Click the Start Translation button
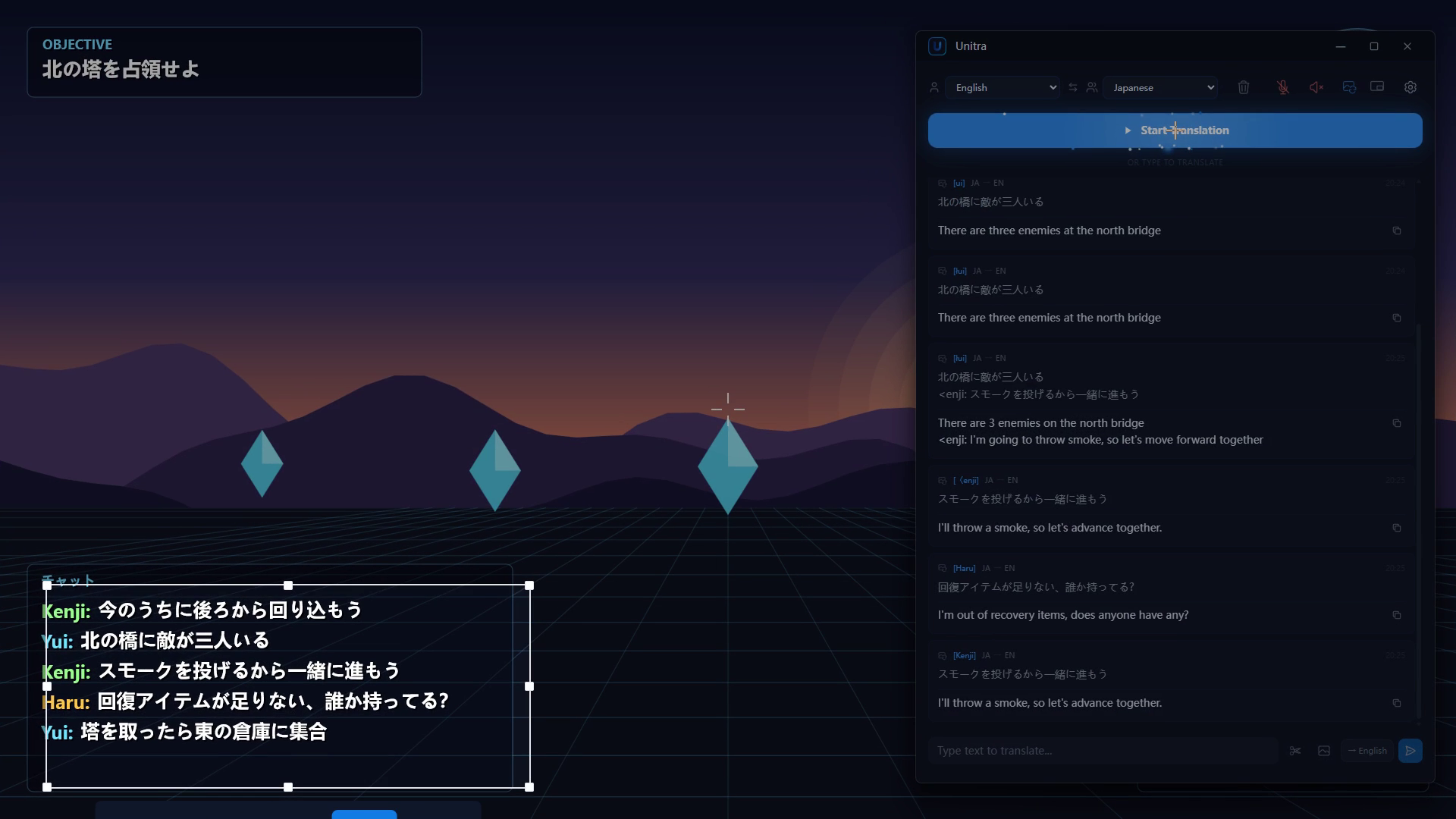This screenshot has width=1456, height=819. [x=1175, y=130]
